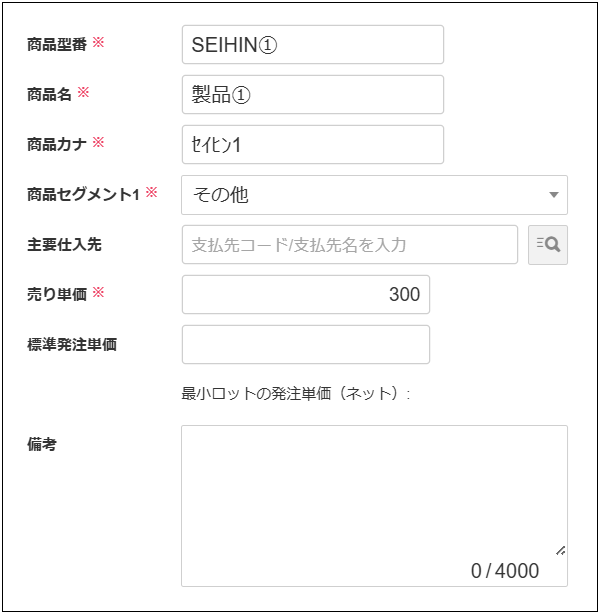Click the 売り単価 label
The width and height of the screenshot is (600, 614).
[57, 294]
